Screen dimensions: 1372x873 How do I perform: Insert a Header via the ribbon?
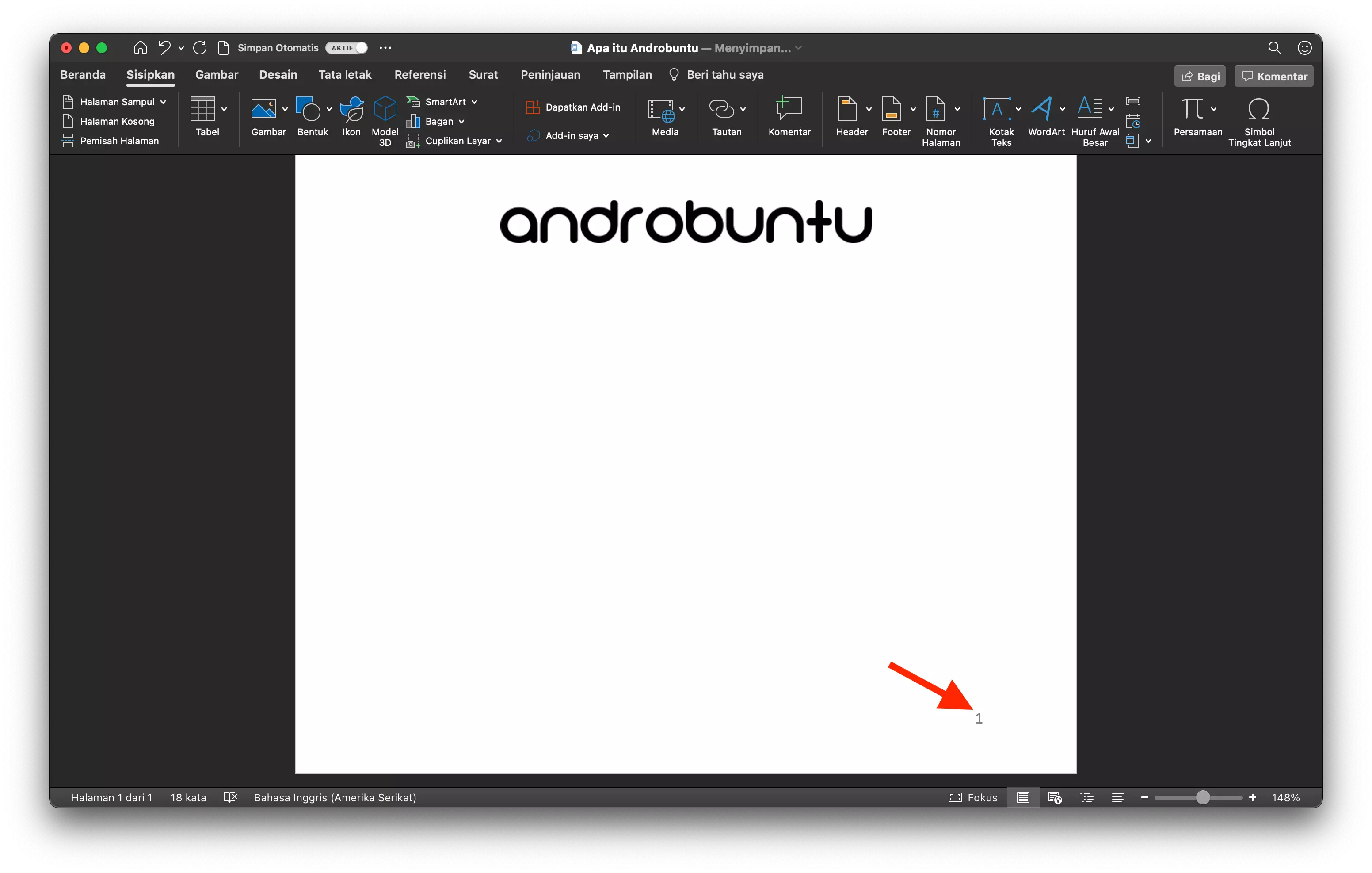pyautogui.click(x=849, y=118)
